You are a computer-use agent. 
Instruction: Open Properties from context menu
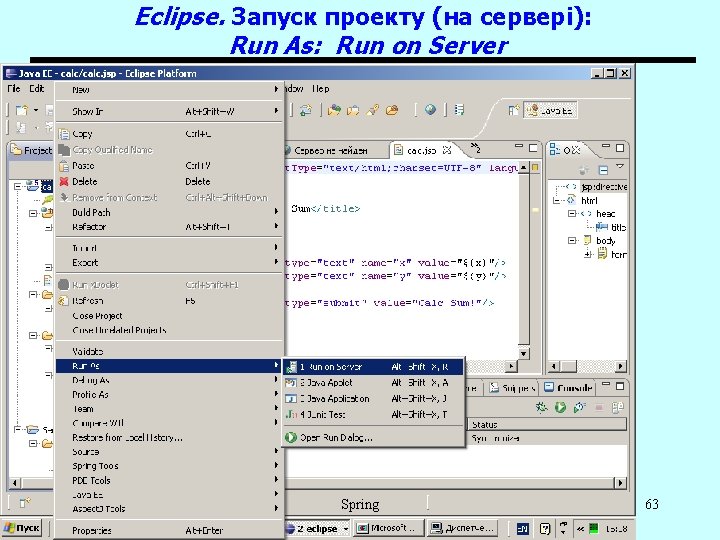[169, 530]
